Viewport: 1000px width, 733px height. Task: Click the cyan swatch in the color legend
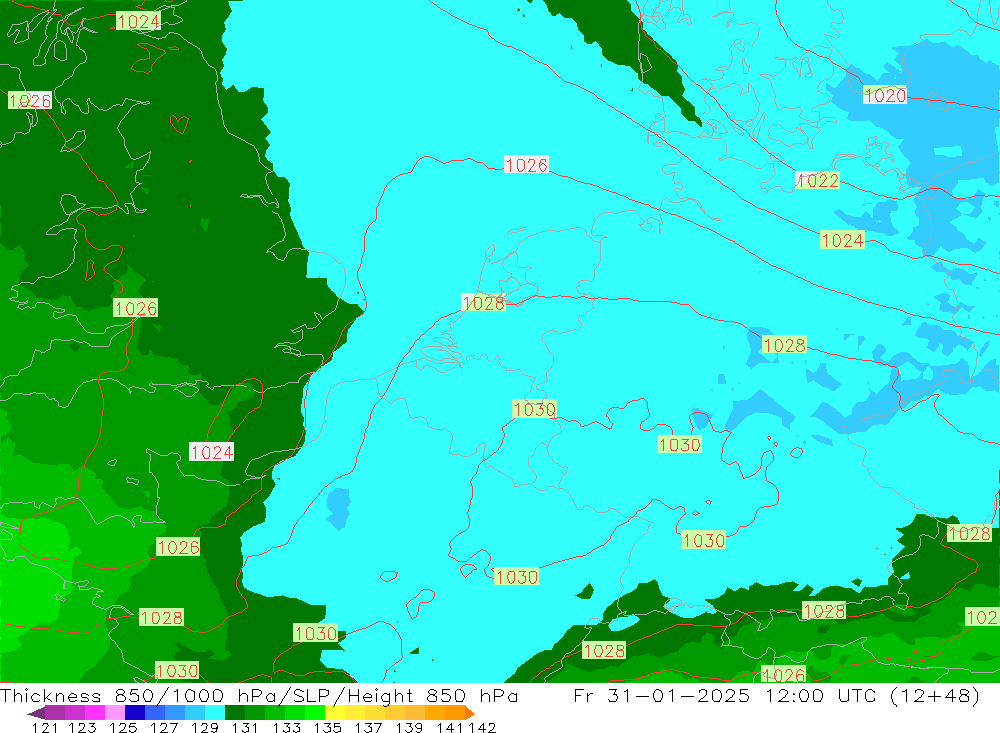214,713
